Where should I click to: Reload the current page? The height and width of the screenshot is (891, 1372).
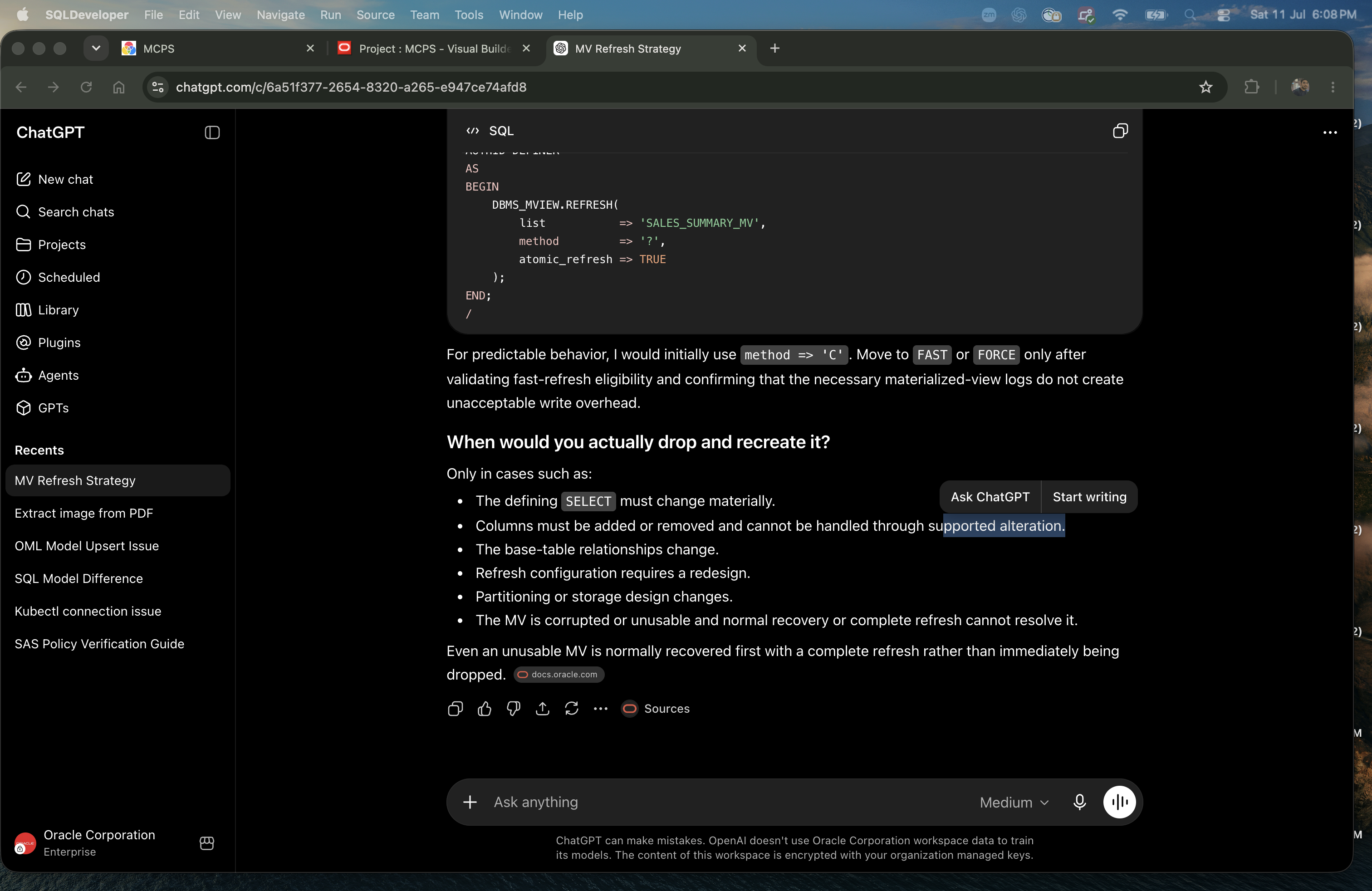(x=87, y=87)
